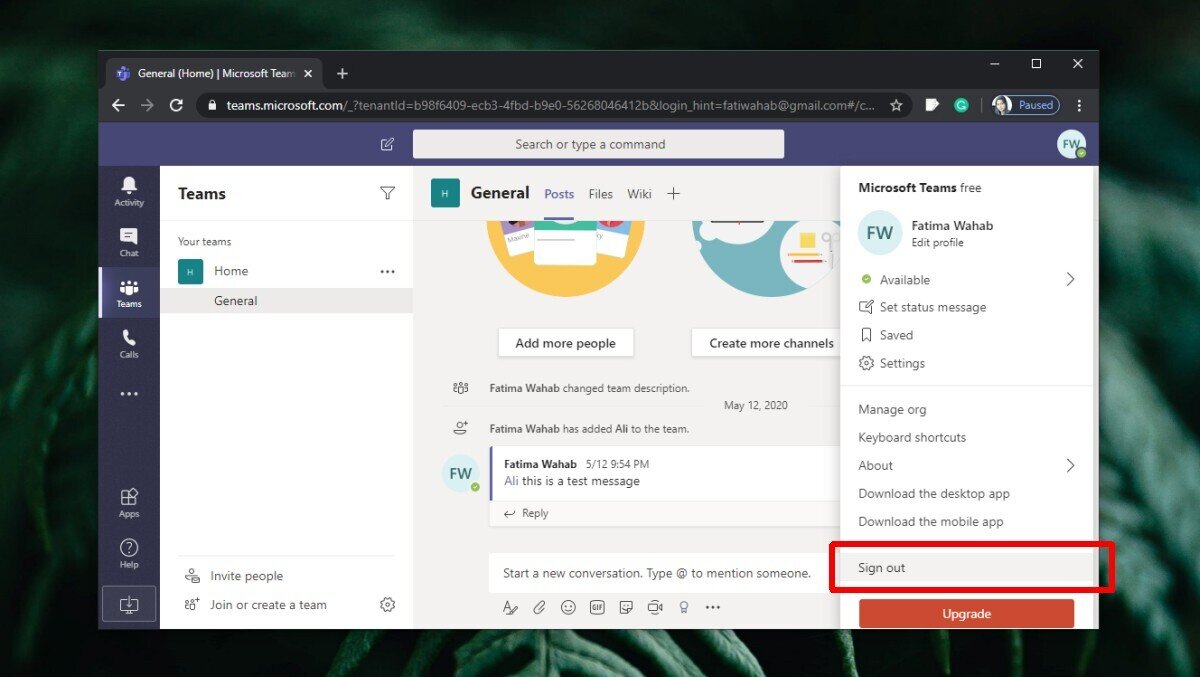Image resolution: width=1200 pixels, height=677 pixels.
Task: Send praise using the award icon
Action: 684,607
